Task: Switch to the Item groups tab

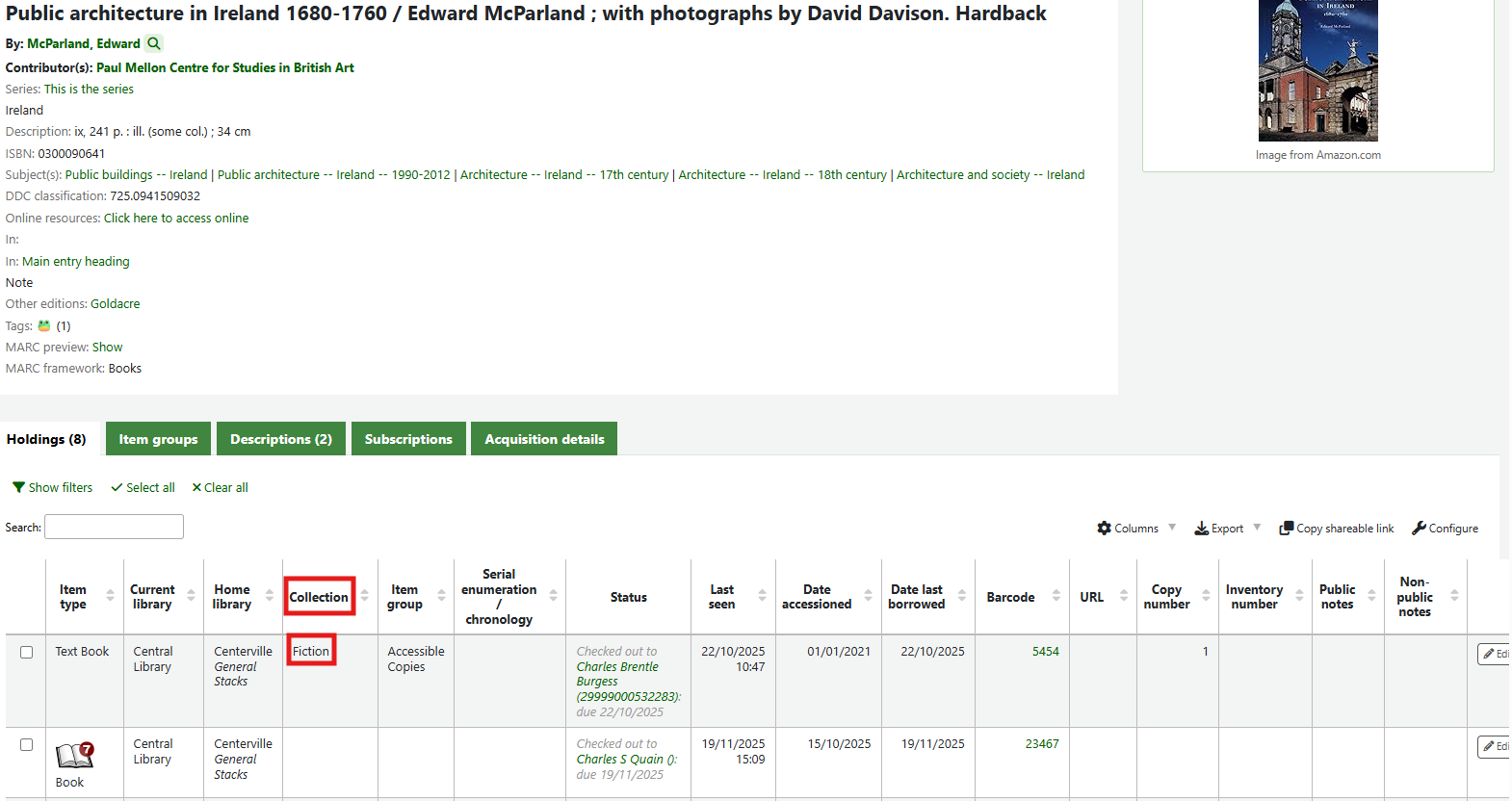Action: pos(158,439)
